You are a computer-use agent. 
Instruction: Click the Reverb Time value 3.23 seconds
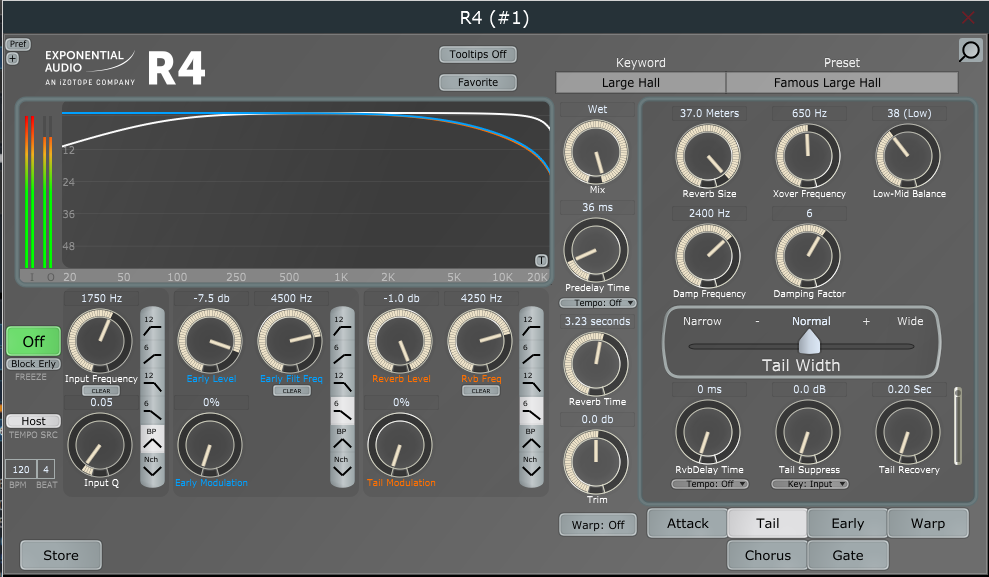pos(597,321)
